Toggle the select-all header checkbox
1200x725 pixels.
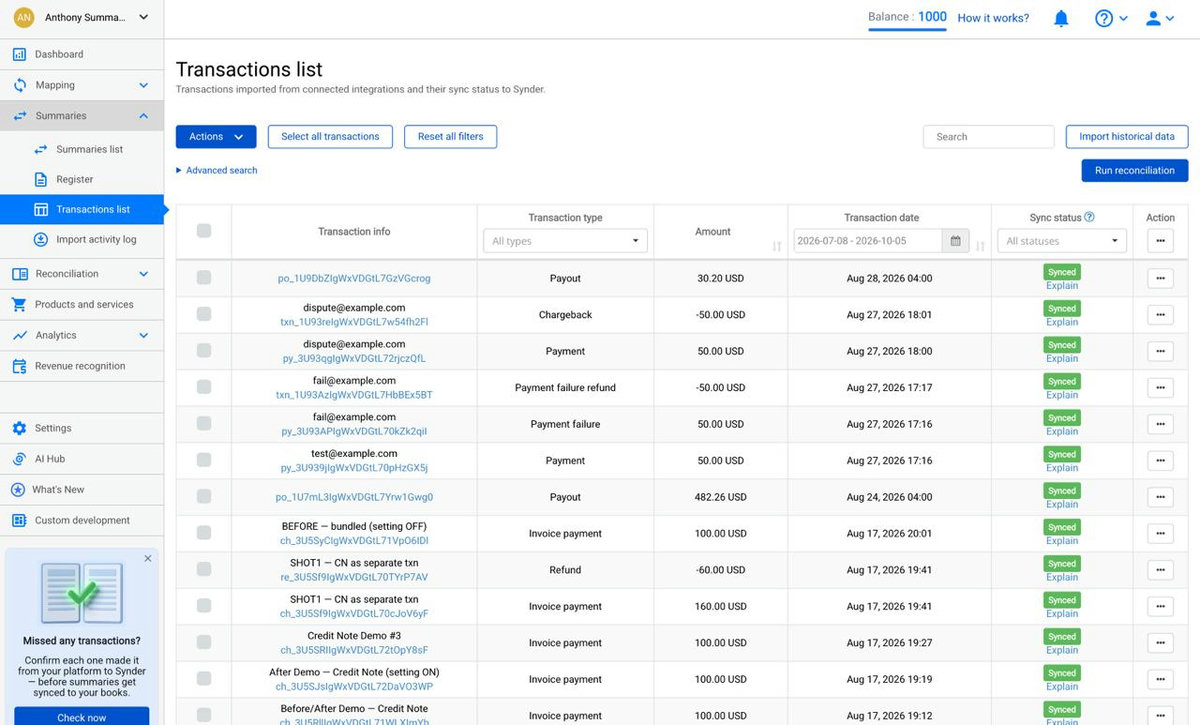coord(204,231)
